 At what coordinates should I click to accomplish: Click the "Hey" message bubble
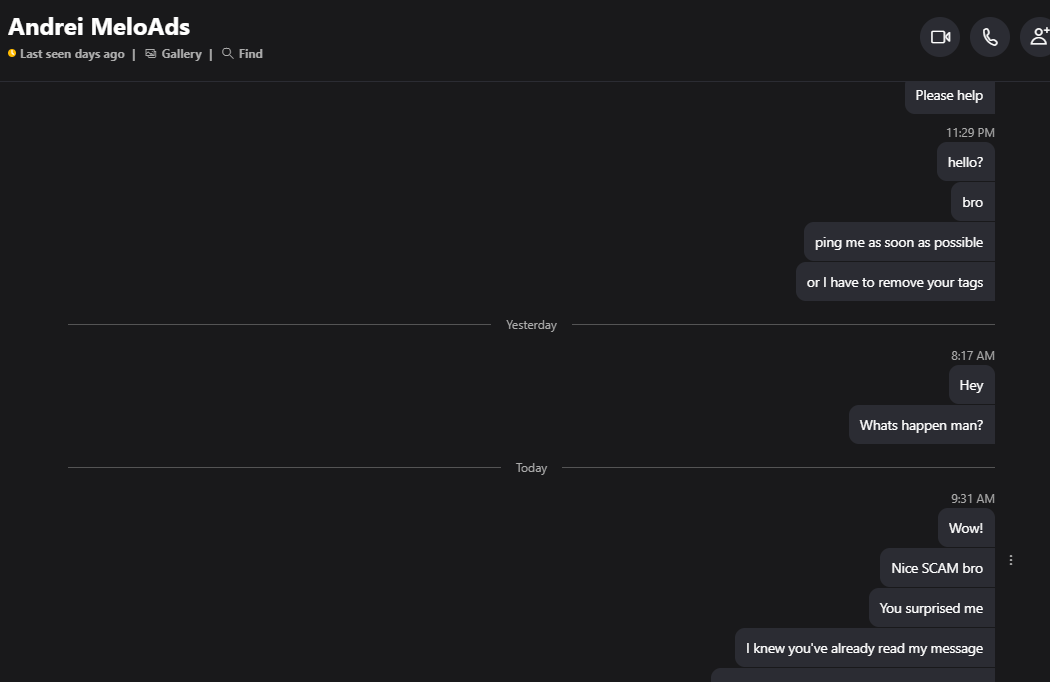[971, 385]
